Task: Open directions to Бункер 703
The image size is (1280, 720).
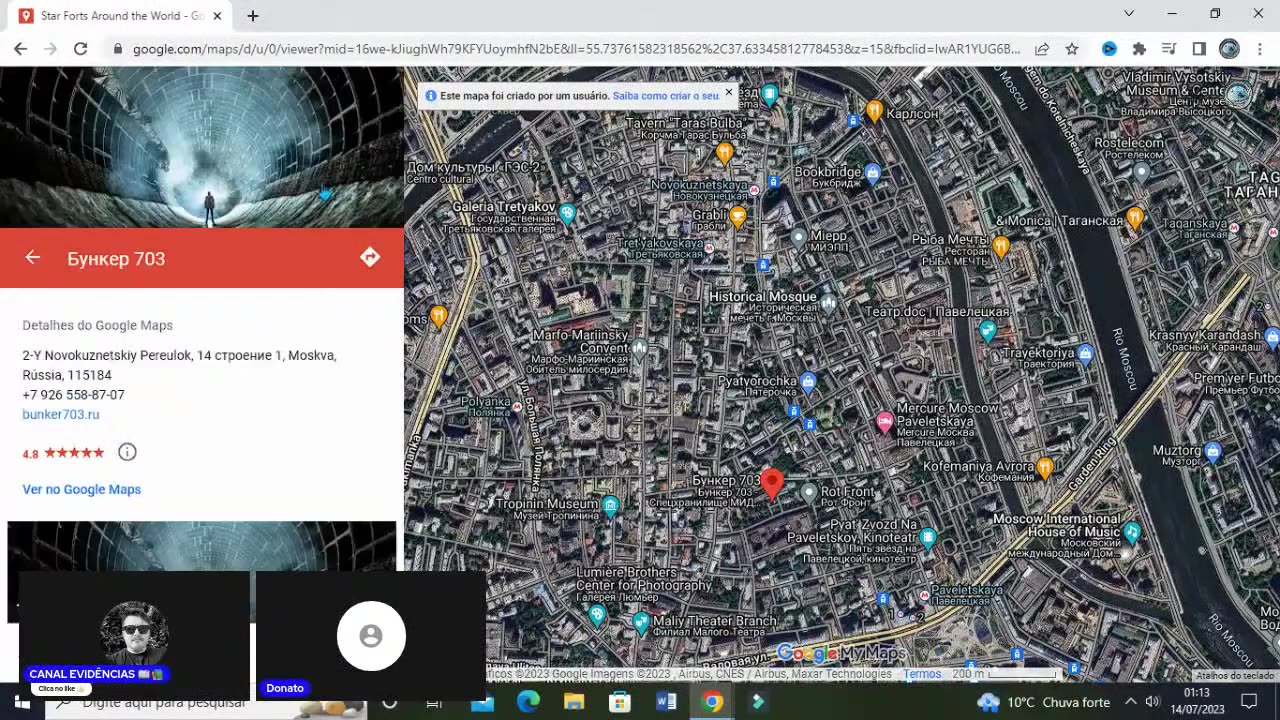Action: click(370, 258)
